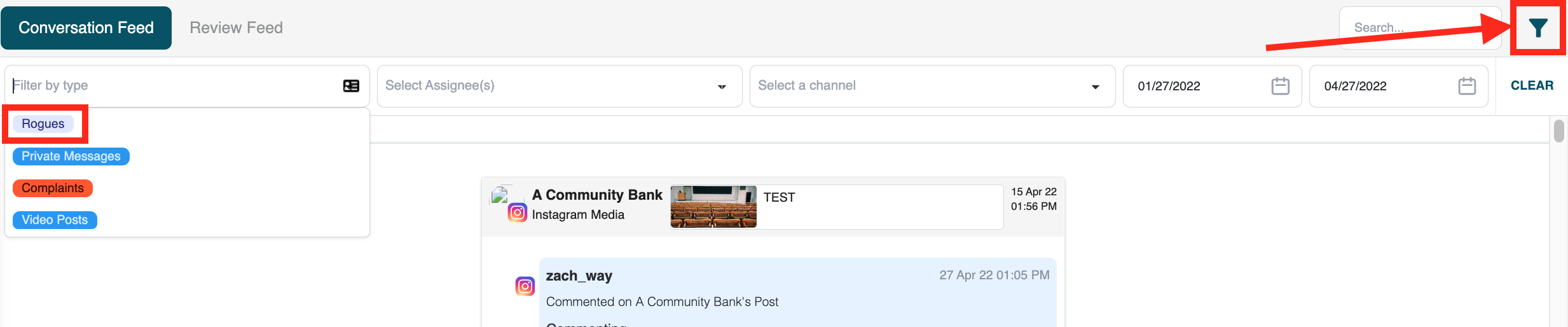Expand the Select Assignee(s) dropdown arrow
The height and width of the screenshot is (327, 1568).
(x=722, y=87)
